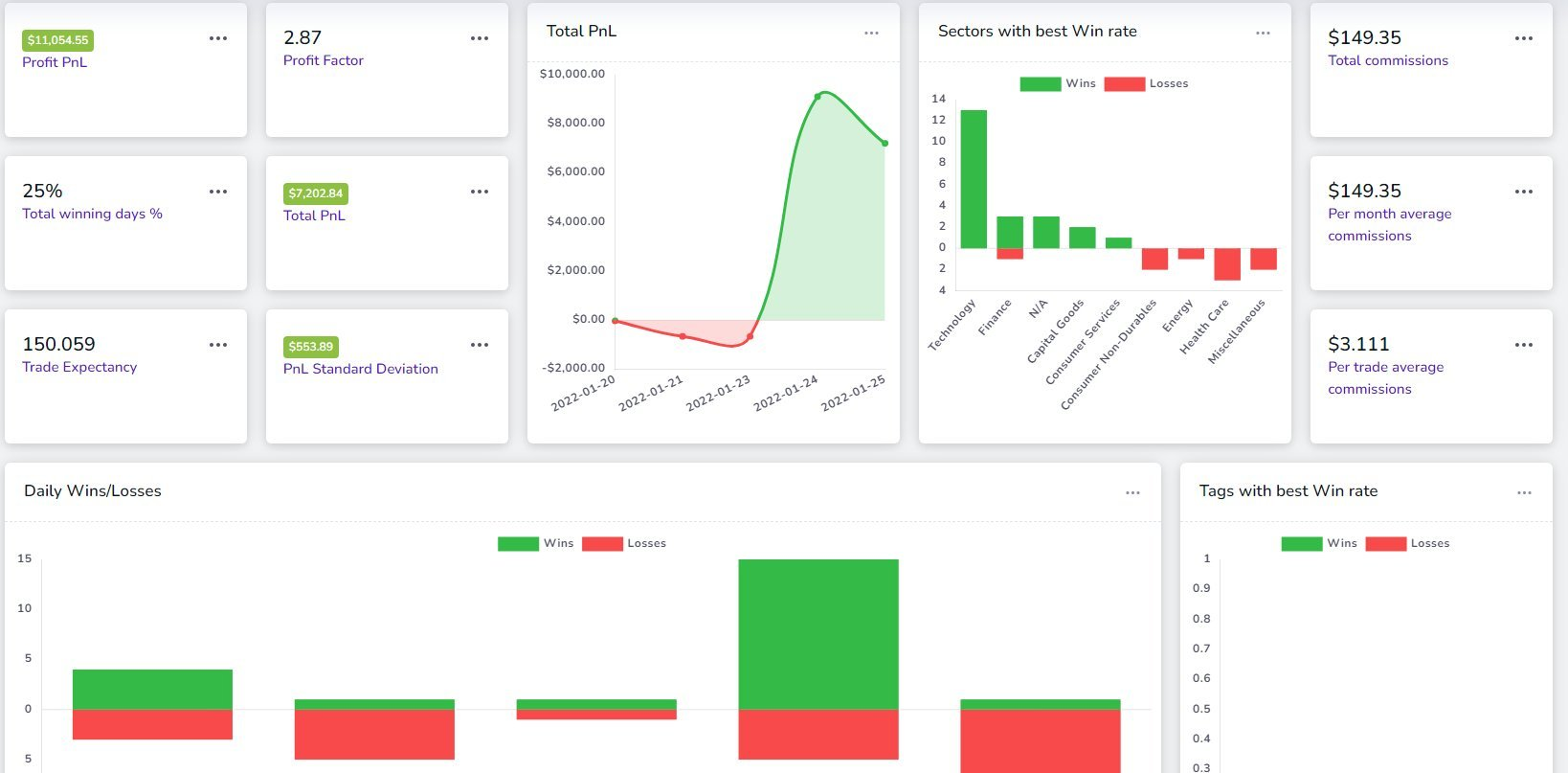Click the Miscellaneous losses bar in Sectors chart
The width and height of the screenshot is (1568, 773).
pos(1264,259)
